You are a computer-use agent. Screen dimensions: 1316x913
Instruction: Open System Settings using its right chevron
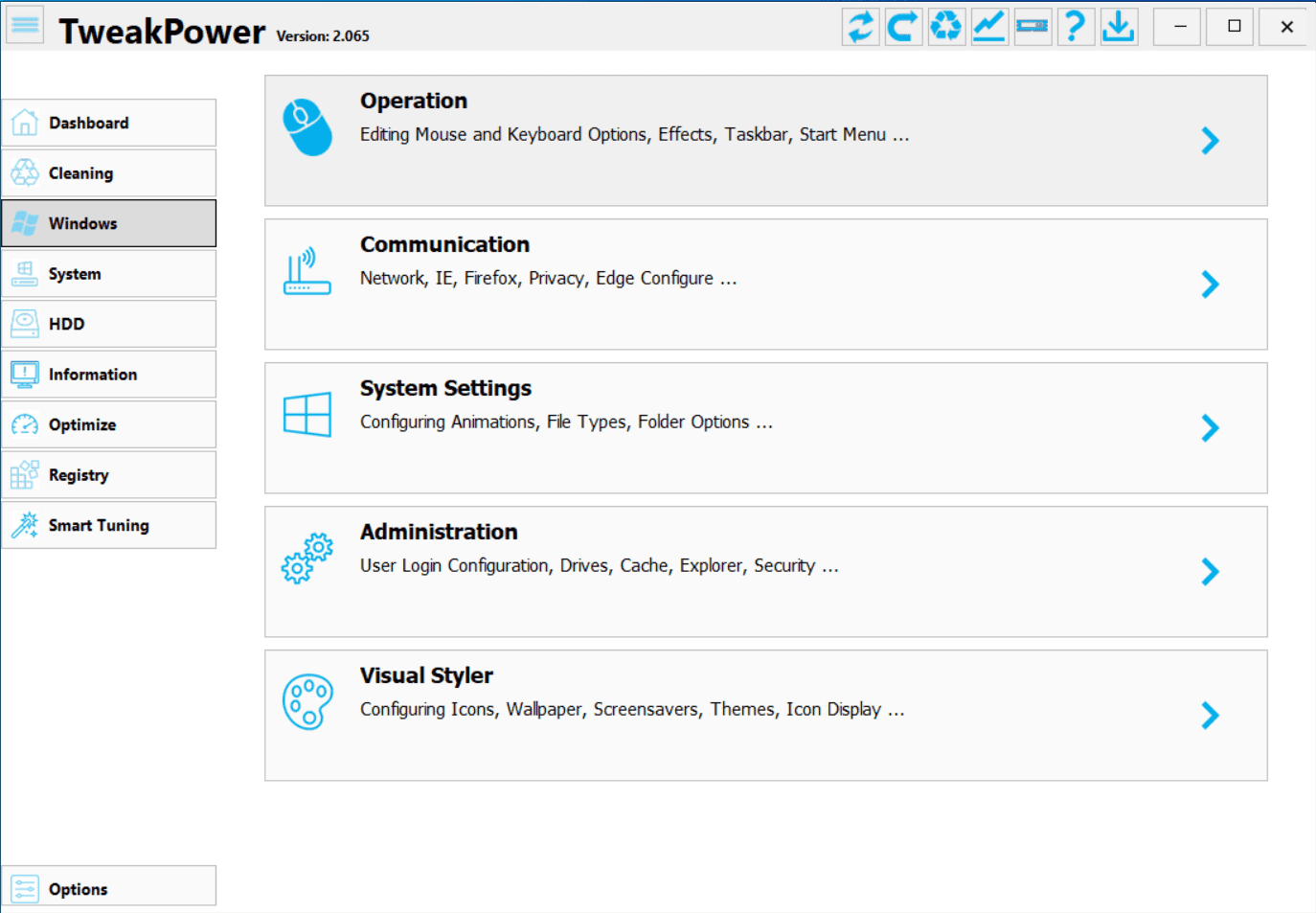[x=1211, y=428]
